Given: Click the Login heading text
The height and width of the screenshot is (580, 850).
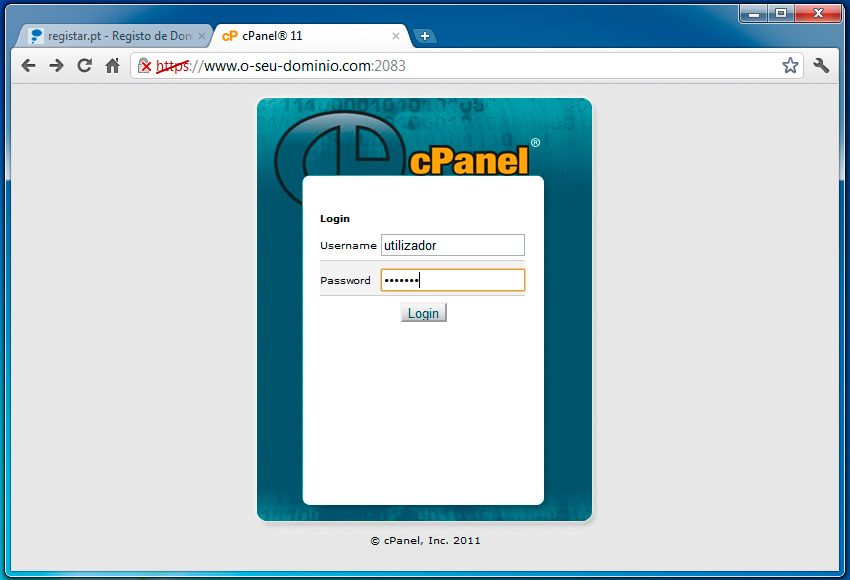Looking at the screenshot, I should 335,218.
